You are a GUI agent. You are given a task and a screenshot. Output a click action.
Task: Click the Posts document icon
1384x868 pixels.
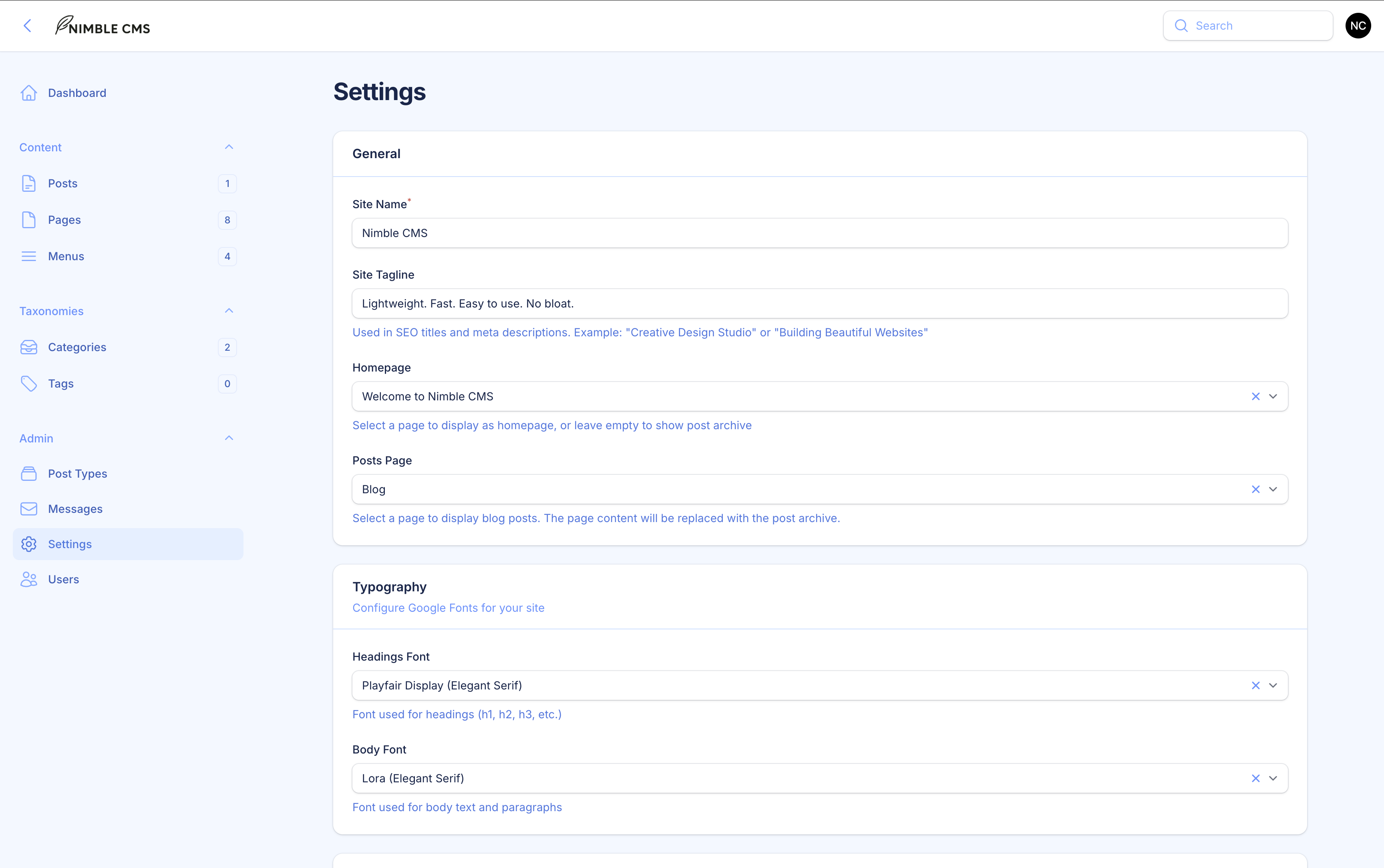[29, 184]
